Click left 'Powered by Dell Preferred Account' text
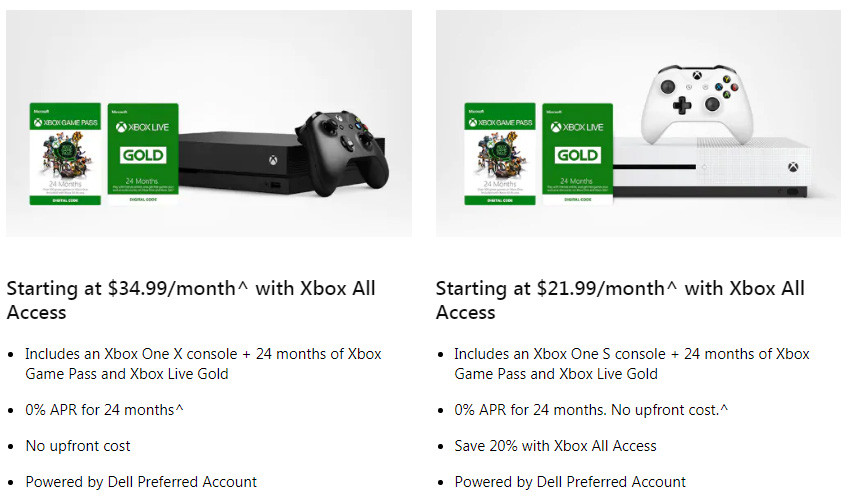Viewport: 848px width, 503px height. (x=141, y=482)
